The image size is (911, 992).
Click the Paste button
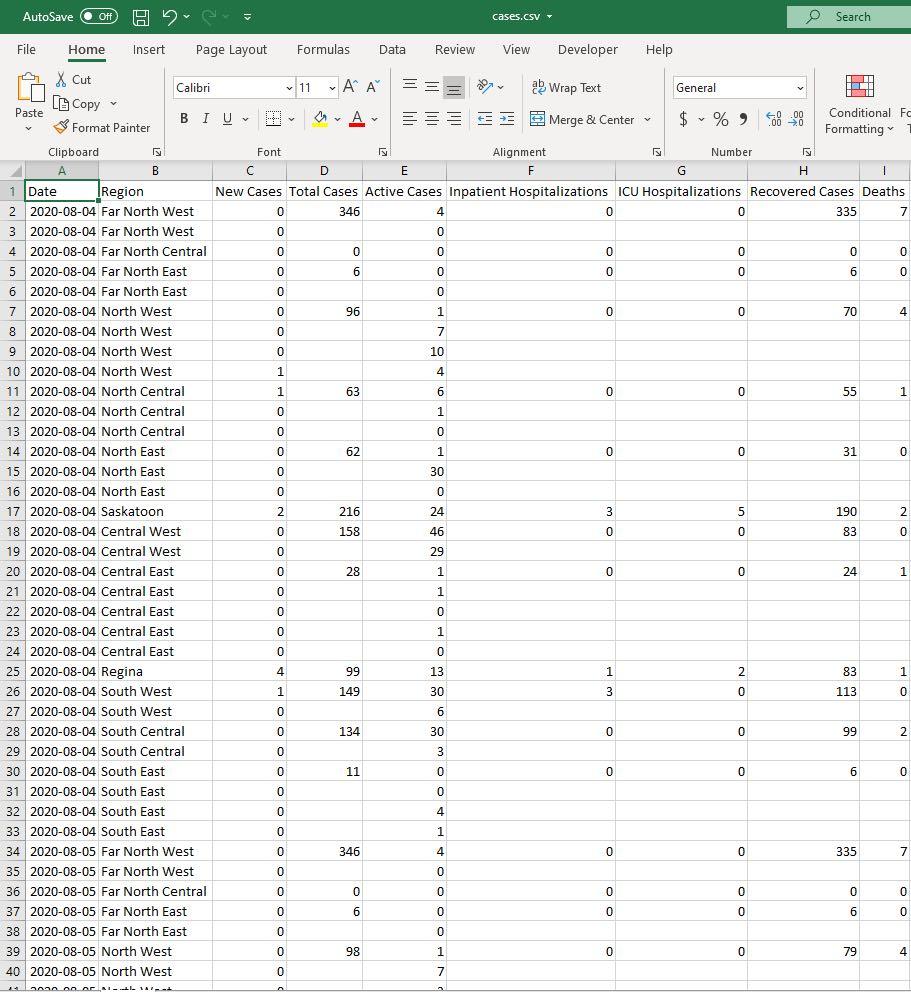[28, 95]
